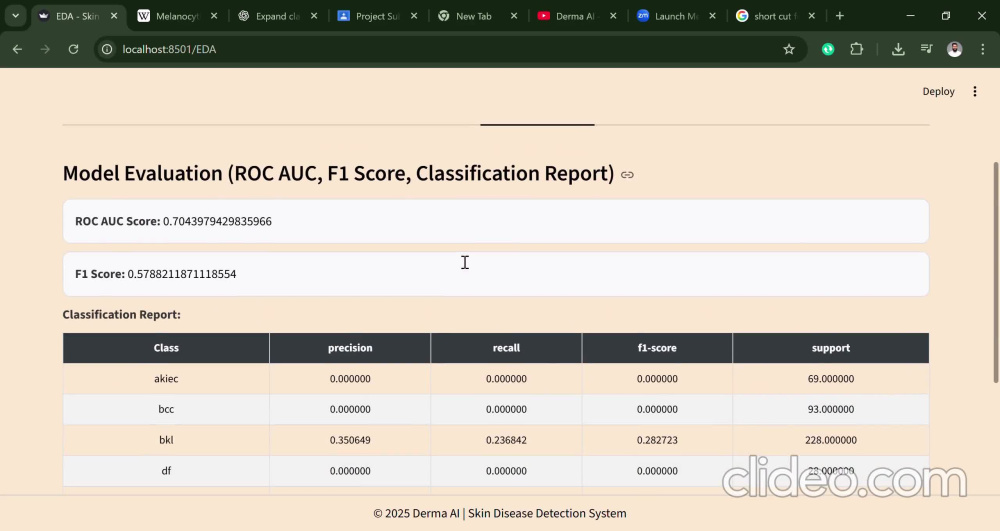This screenshot has width=1000, height=531.
Task: Click the precision column header
Action: click(350, 348)
